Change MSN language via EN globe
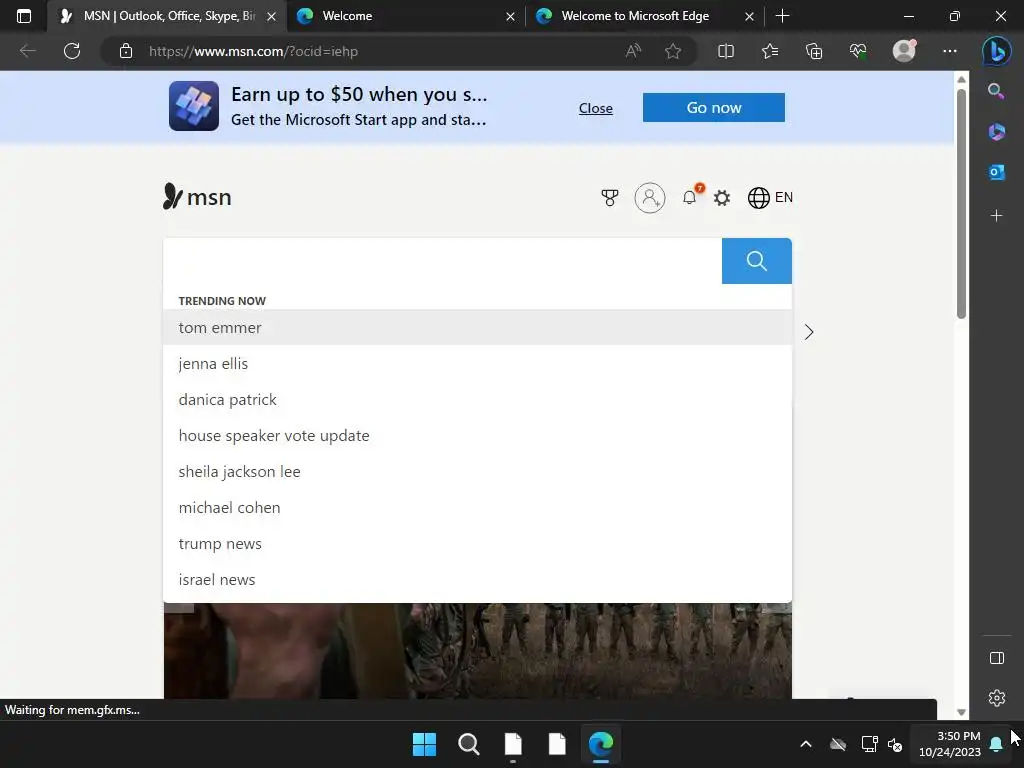This screenshot has height=768, width=1024. pos(770,197)
